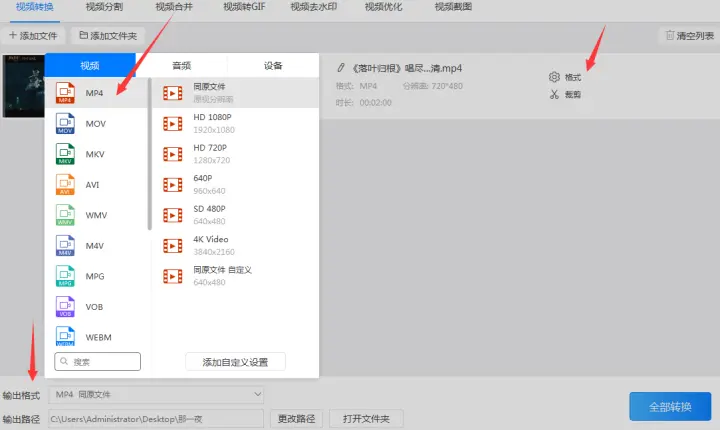Click the WEBM format label
Image resolution: width=720 pixels, height=430 pixels.
coord(98,337)
